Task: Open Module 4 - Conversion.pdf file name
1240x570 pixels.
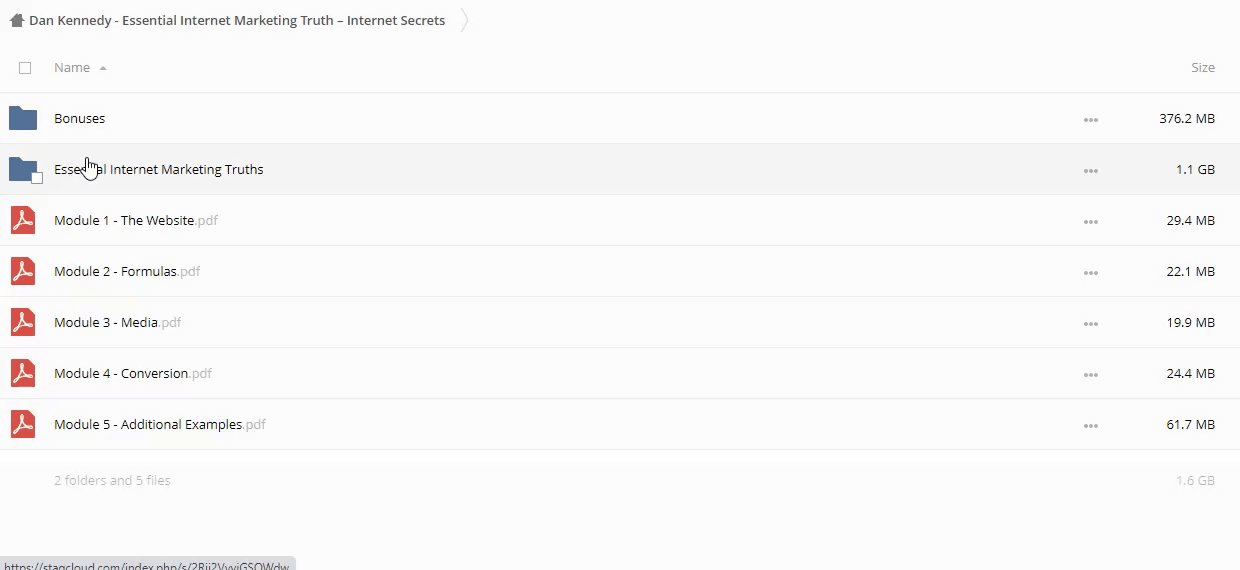Action: [121, 373]
